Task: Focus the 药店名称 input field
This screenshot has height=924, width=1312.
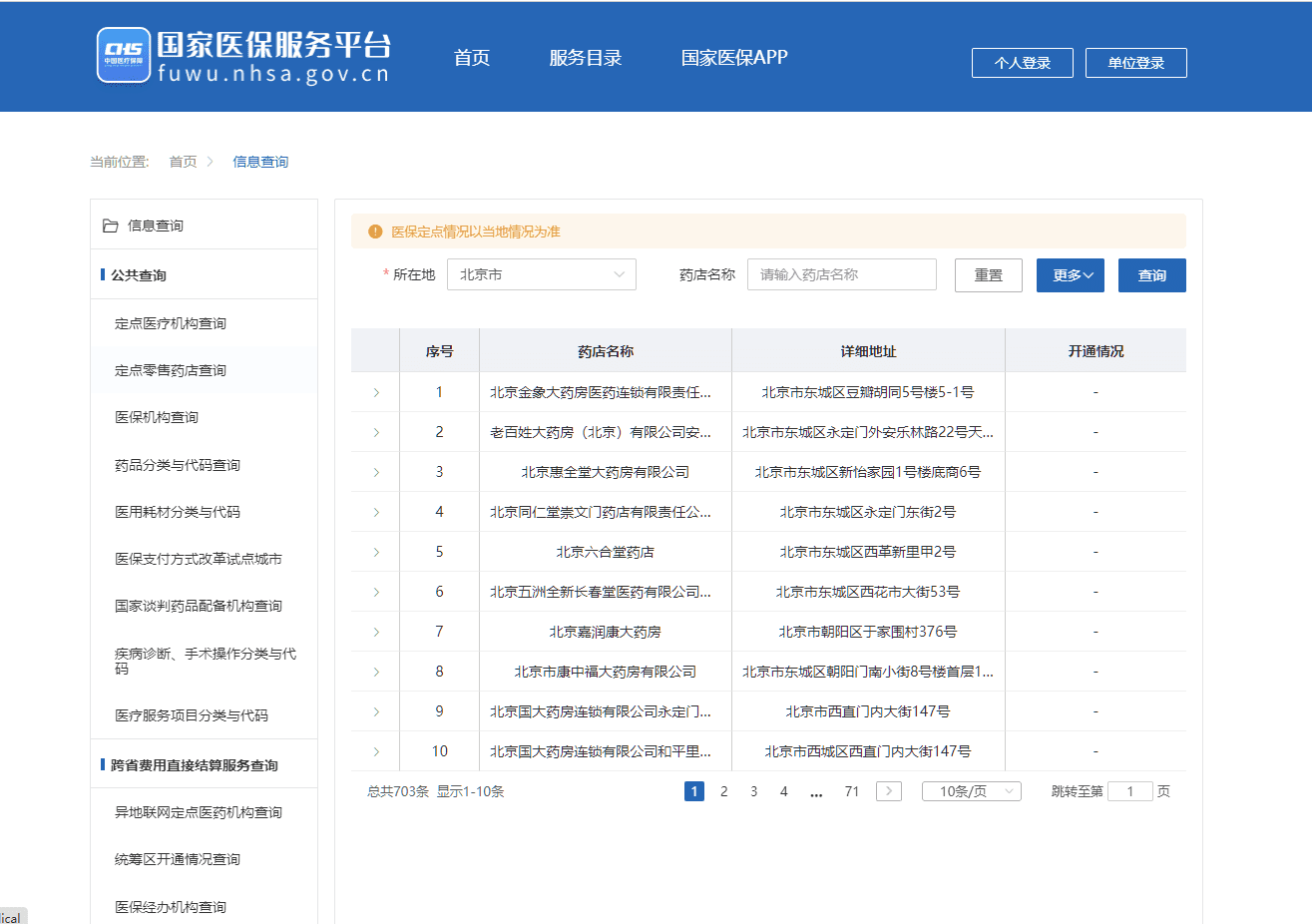Action: click(x=842, y=274)
